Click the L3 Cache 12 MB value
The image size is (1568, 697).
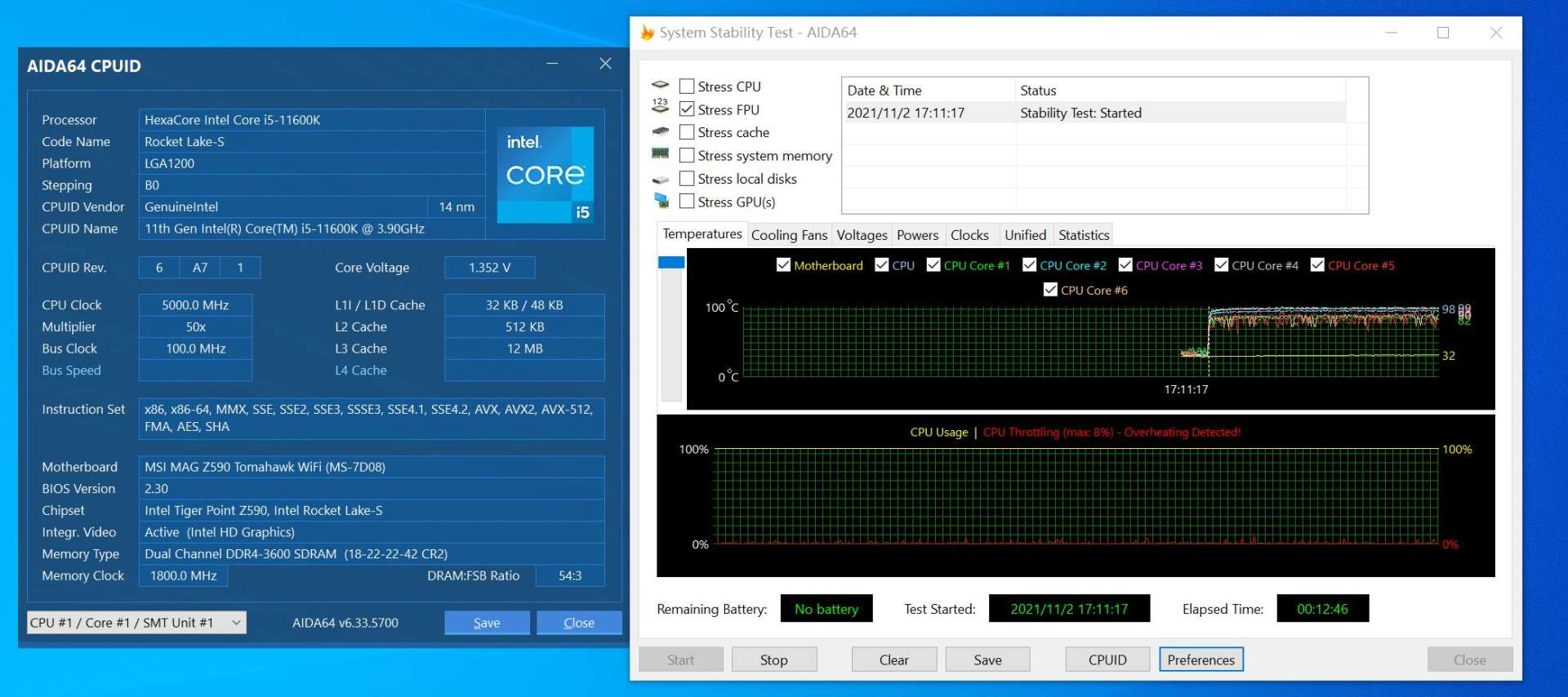(x=524, y=348)
